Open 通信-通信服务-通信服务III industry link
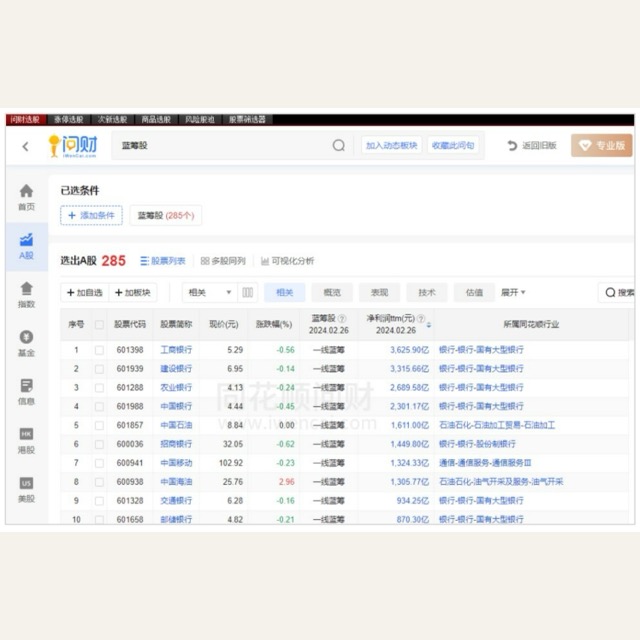Screen dimensions: 640x640 (x=485, y=463)
